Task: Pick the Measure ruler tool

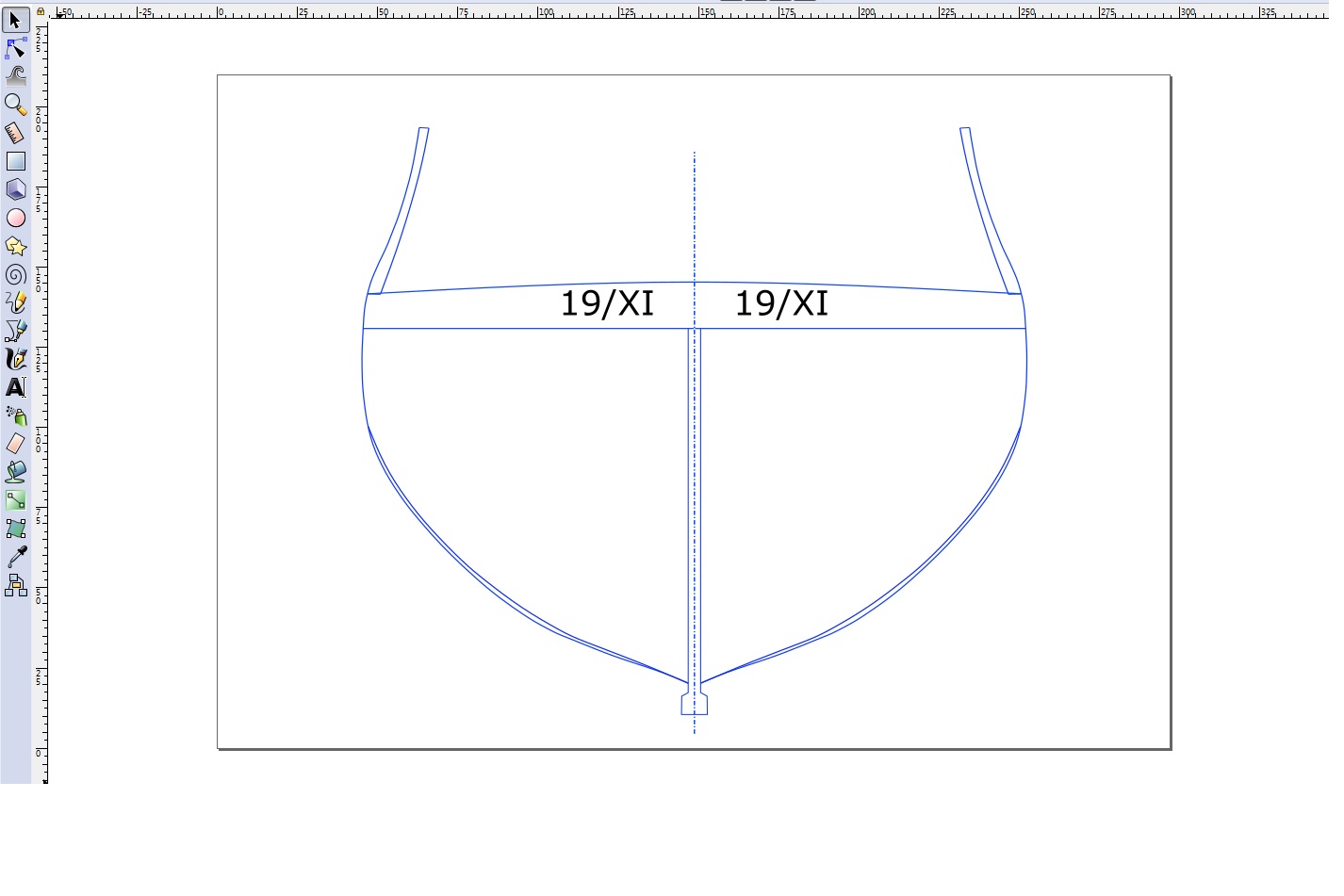Action: point(15,133)
